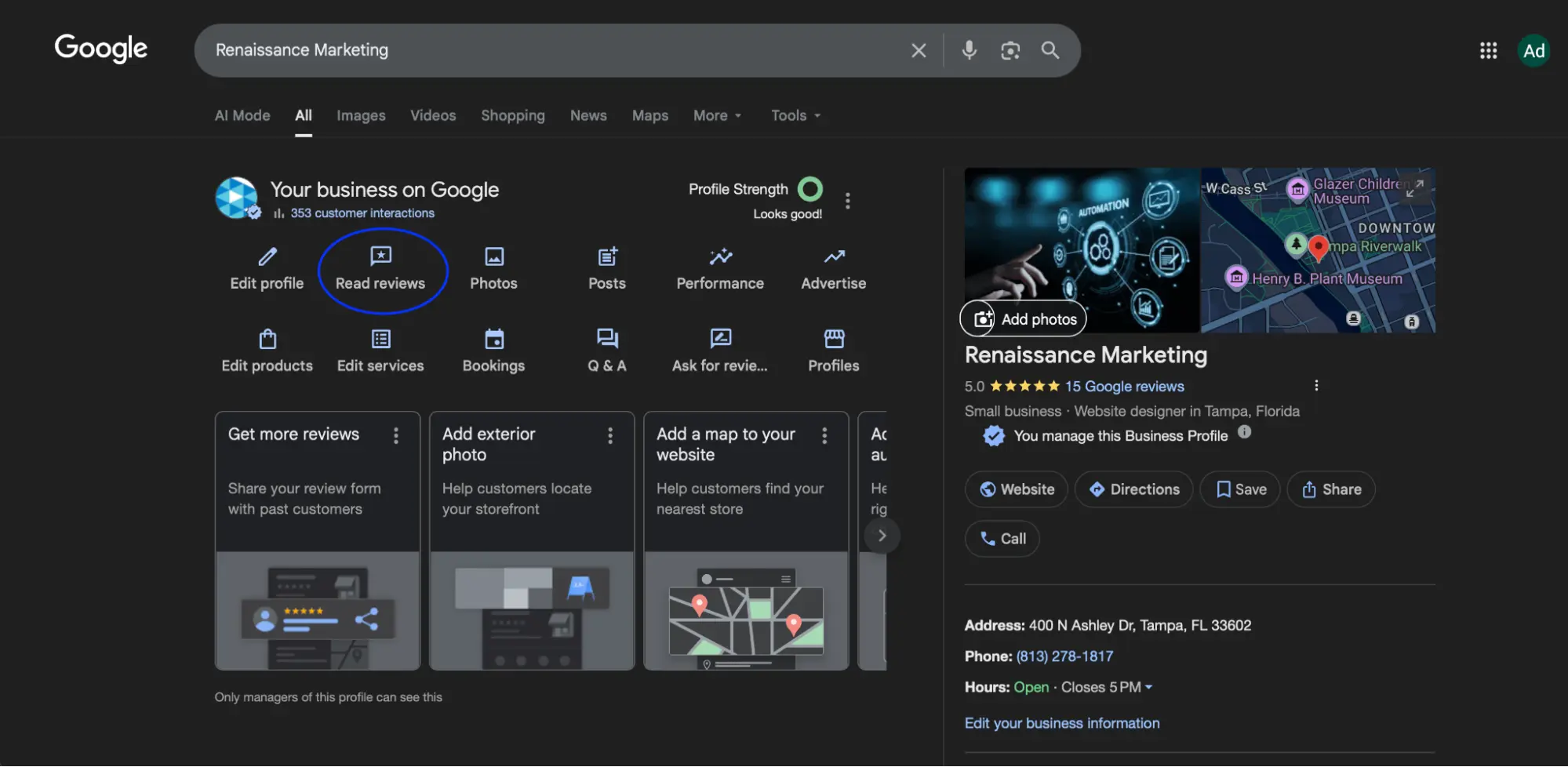Viewport: 1568px width, 767px height.
Task: Open the Google apps grid menu
Action: click(x=1487, y=49)
